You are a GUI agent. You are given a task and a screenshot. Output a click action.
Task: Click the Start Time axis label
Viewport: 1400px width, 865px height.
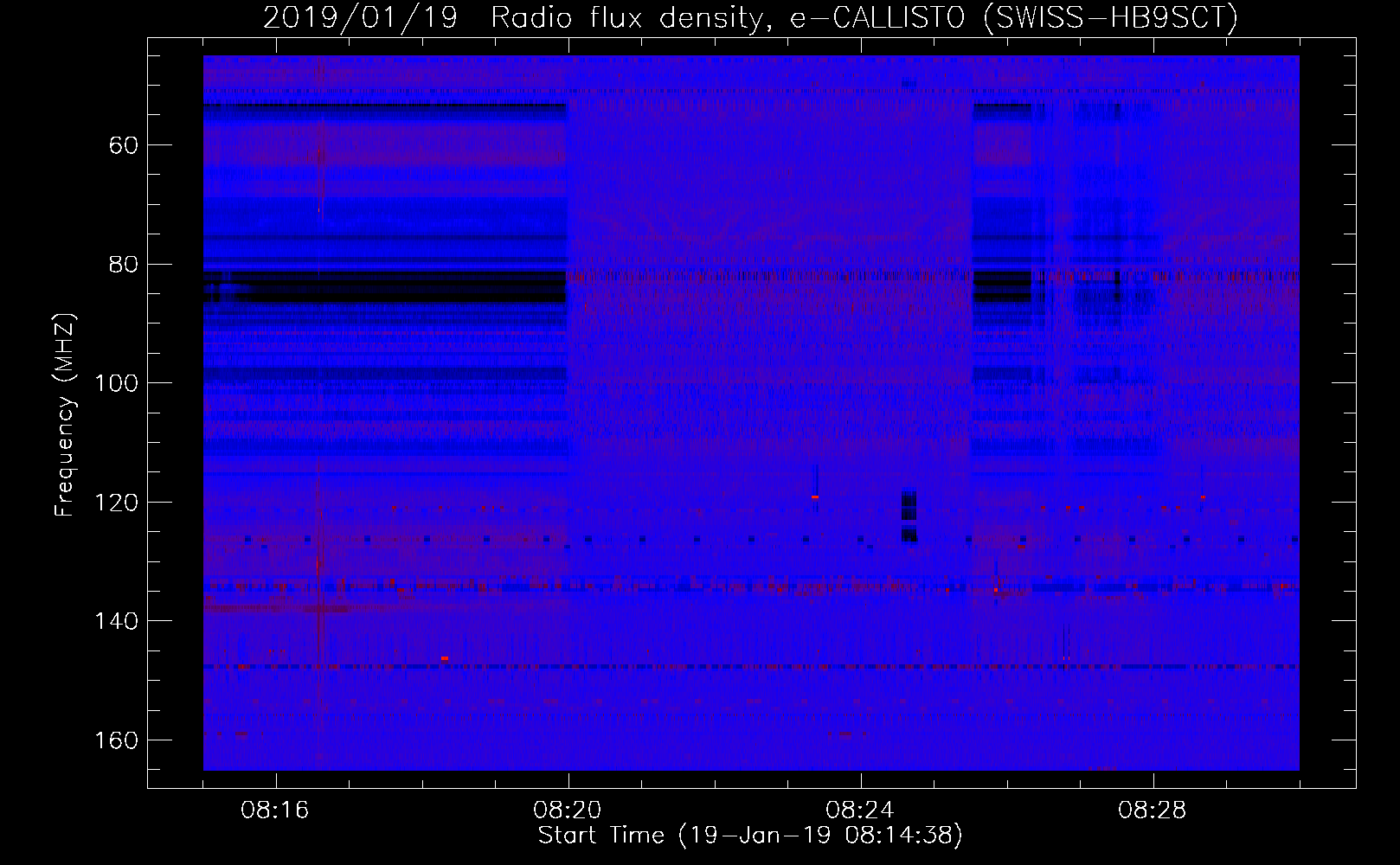[x=750, y=836]
